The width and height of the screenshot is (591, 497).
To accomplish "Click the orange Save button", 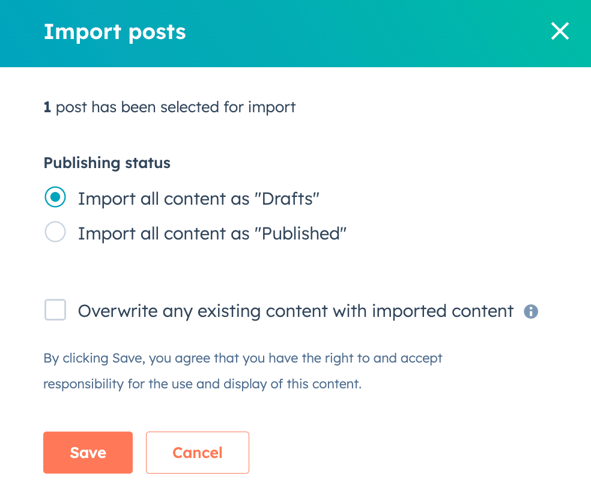I will pos(88,452).
